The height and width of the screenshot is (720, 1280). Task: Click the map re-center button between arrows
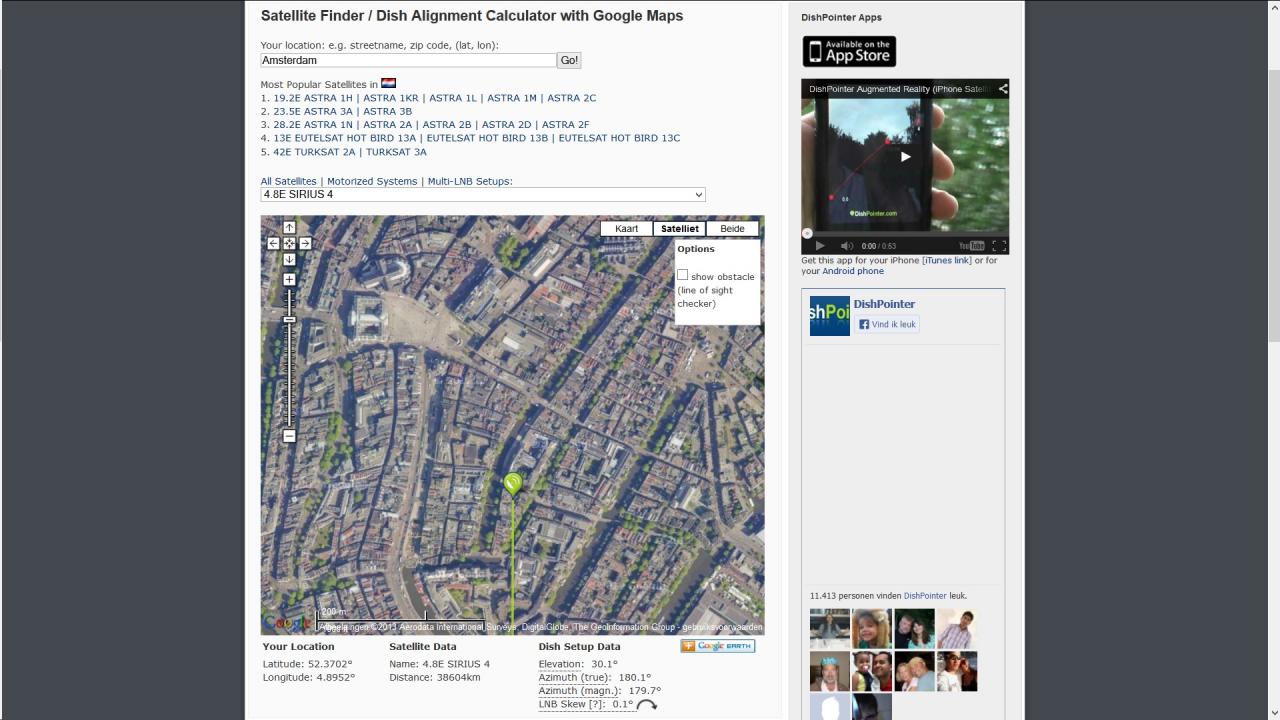pyautogui.click(x=289, y=243)
